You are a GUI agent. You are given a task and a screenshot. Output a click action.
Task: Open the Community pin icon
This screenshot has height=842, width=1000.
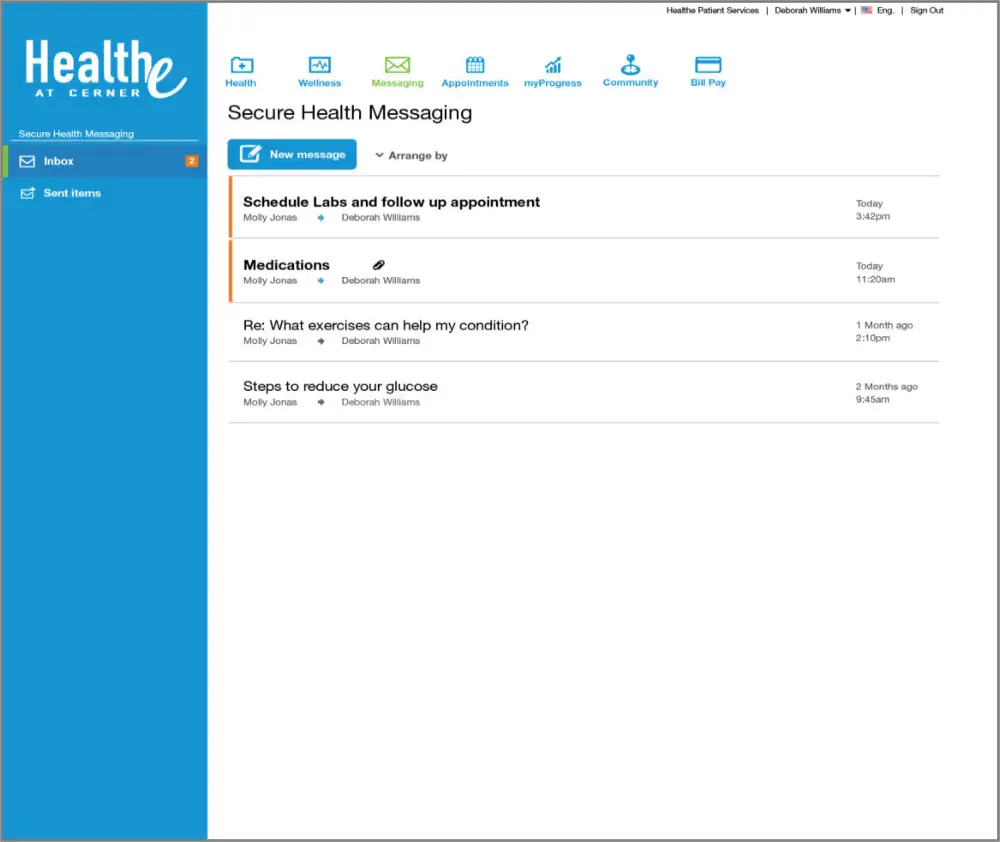tap(630, 66)
